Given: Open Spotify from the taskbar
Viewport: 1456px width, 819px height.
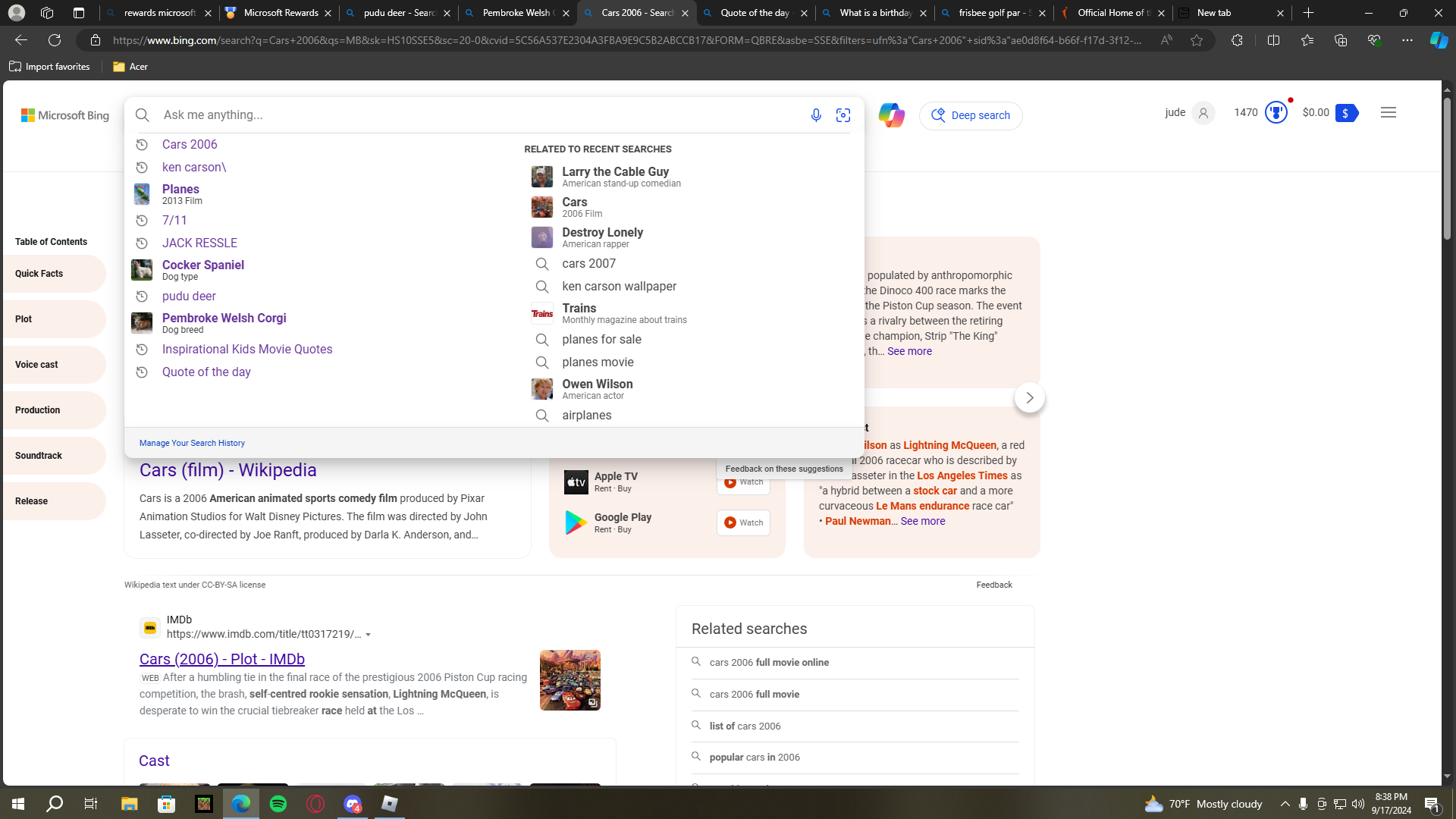Looking at the screenshot, I should pos(278,804).
